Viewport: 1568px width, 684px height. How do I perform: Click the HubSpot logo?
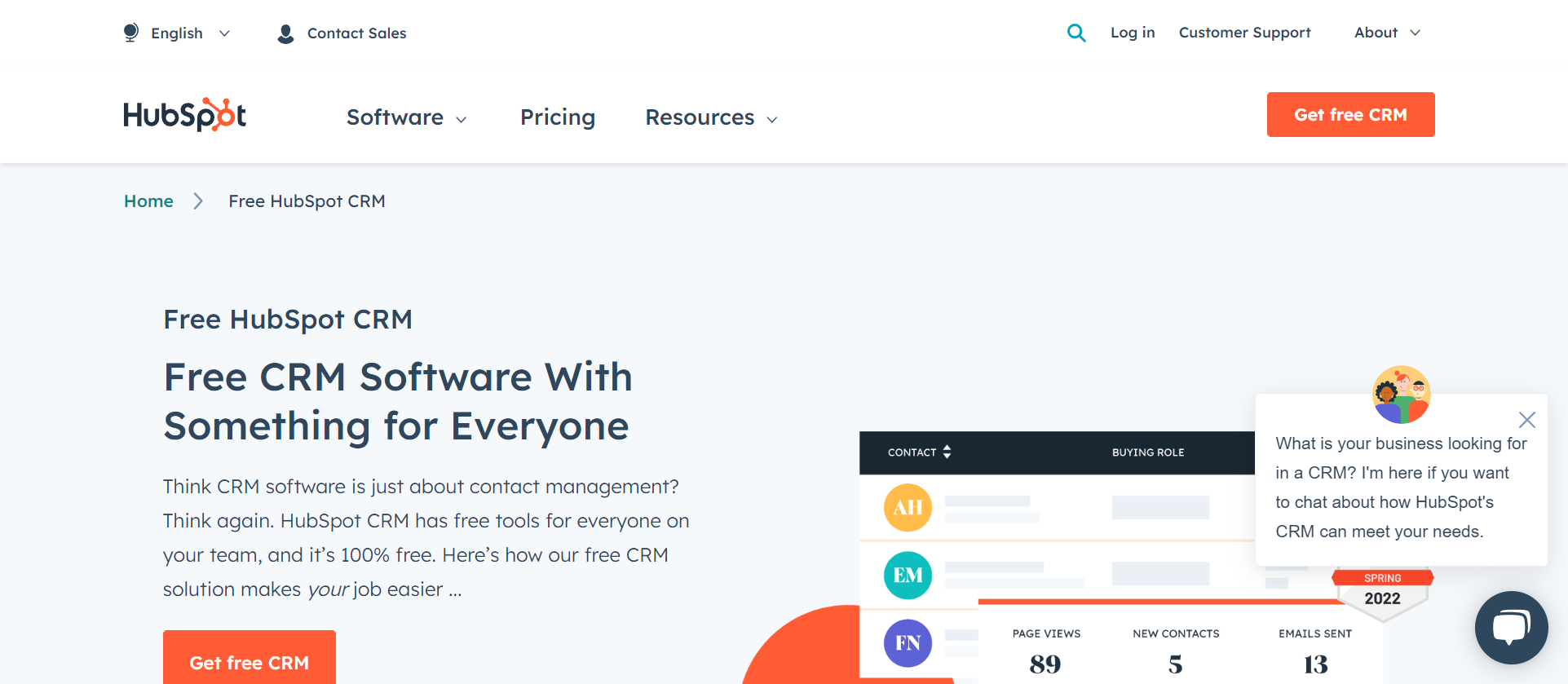point(185,115)
